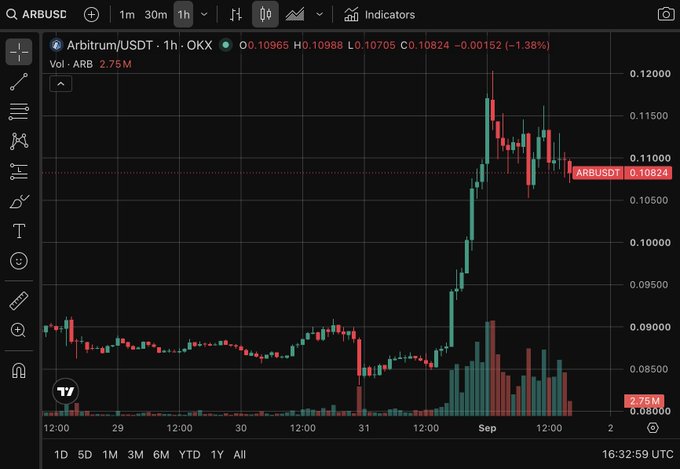Click the 0.10500 price axis label

pyautogui.click(x=650, y=200)
